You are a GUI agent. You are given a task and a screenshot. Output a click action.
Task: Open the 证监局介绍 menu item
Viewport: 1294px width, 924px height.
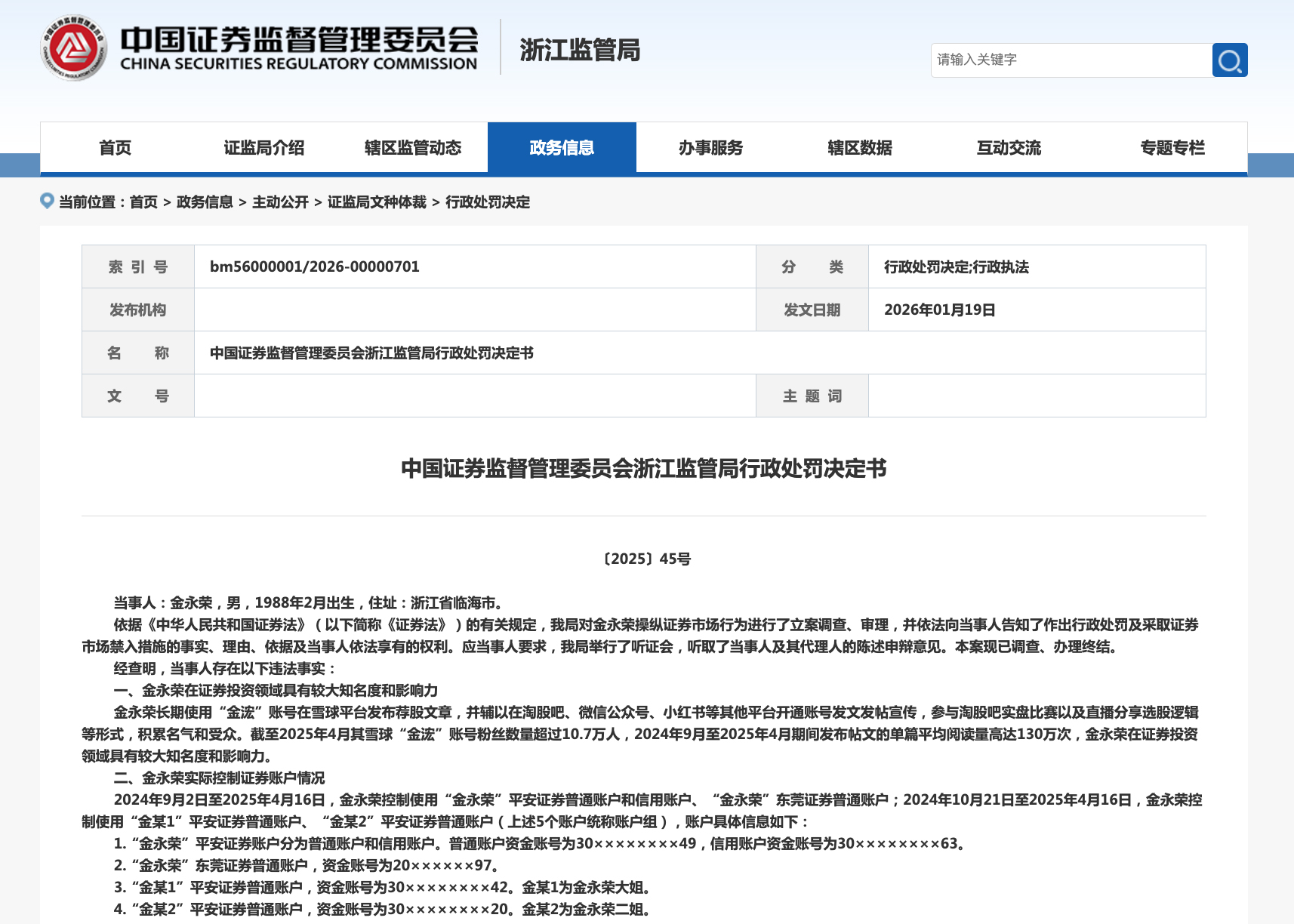tap(263, 148)
